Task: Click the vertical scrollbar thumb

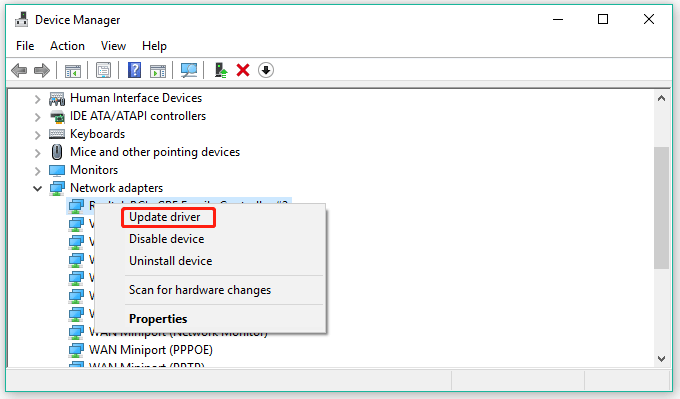Action: (661, 208)
